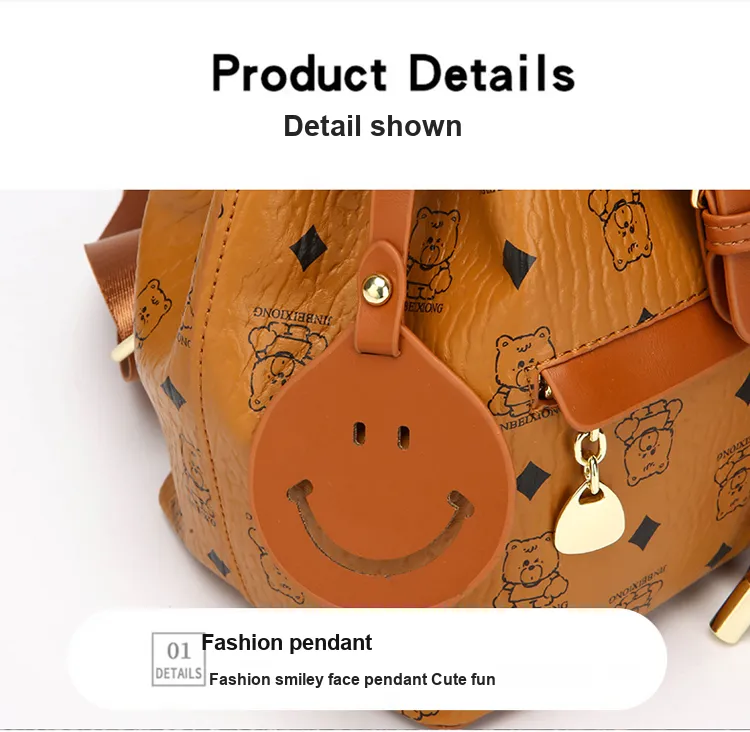Click the "Product Details" heading
This screenshot has width=750, height=732.
click(x=393, y=73)
